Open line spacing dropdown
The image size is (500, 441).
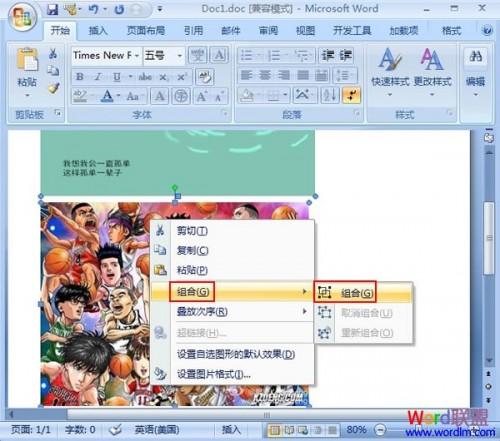[345, 75]
